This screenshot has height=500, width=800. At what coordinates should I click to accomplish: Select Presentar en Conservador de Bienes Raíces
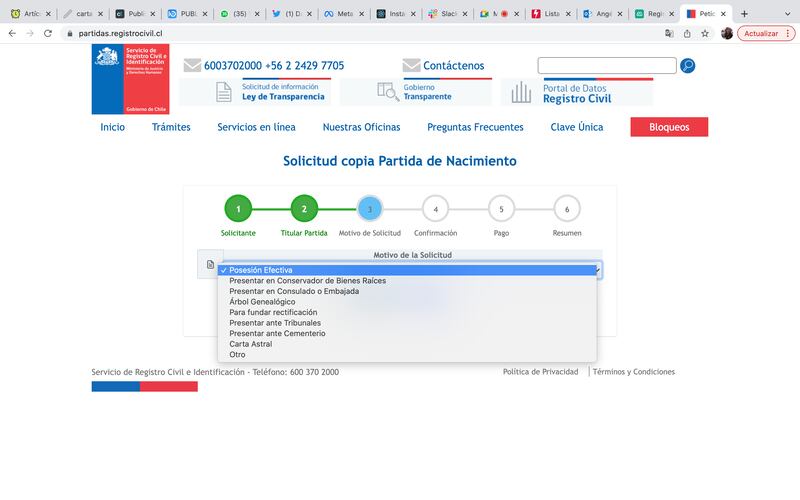point(407,281)
